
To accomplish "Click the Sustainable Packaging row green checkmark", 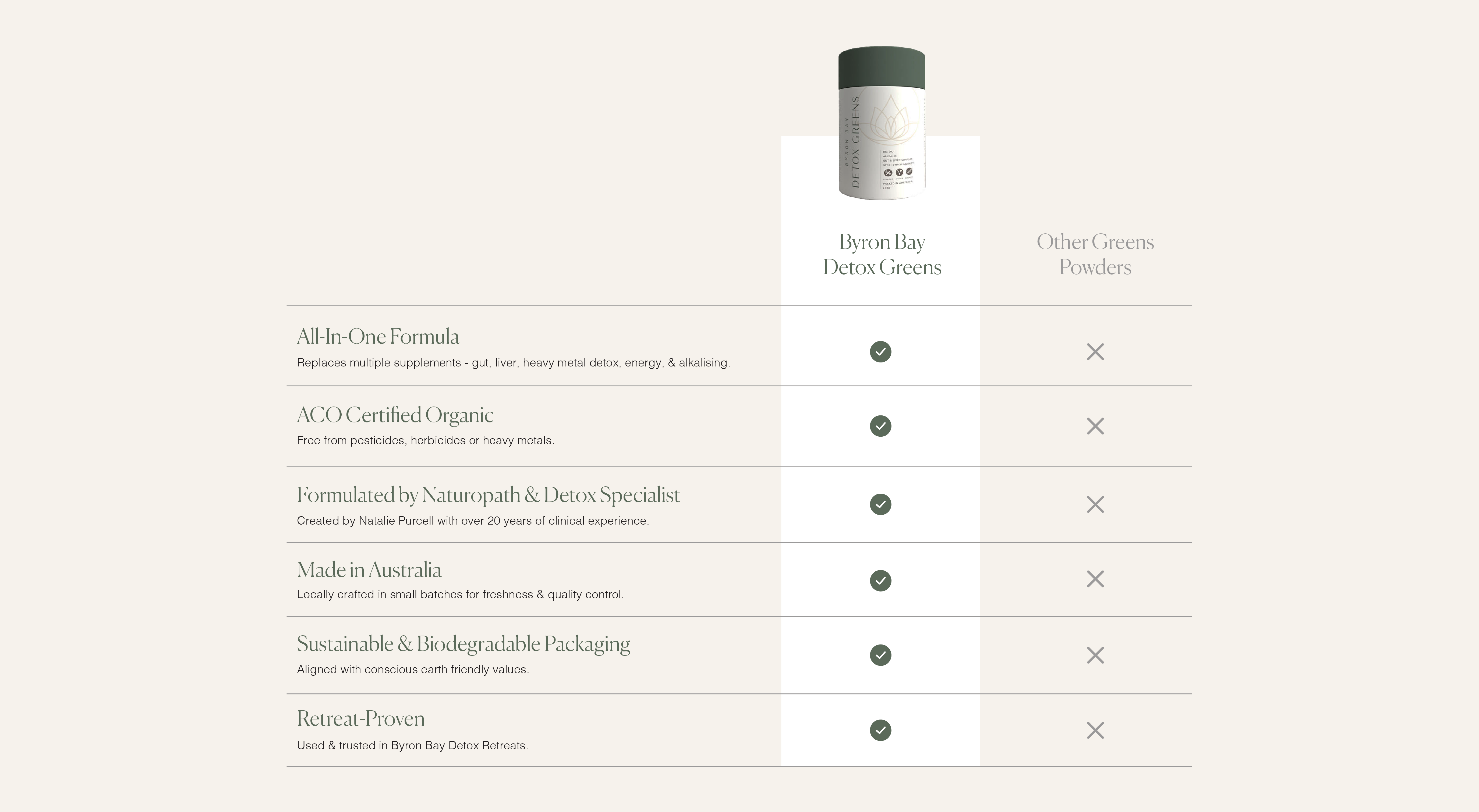I will (880, 655).
